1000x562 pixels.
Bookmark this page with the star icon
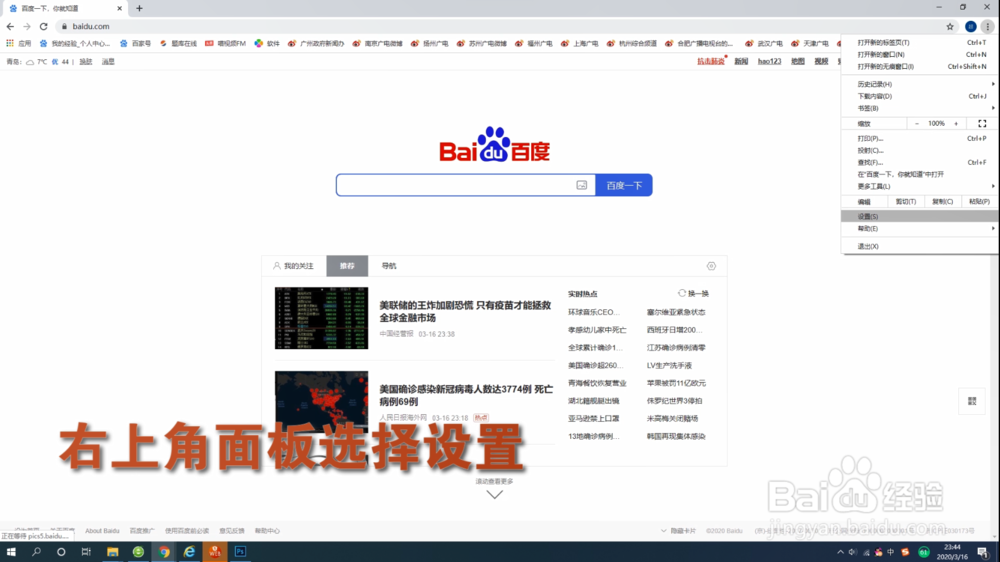pyautogui.click(x=950, y=26)
